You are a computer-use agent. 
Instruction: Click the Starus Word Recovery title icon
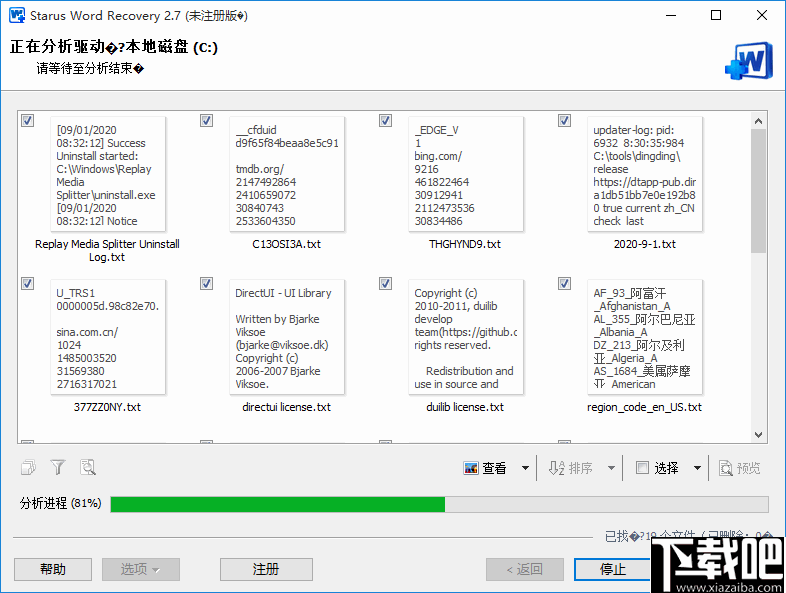coord(17,16)
